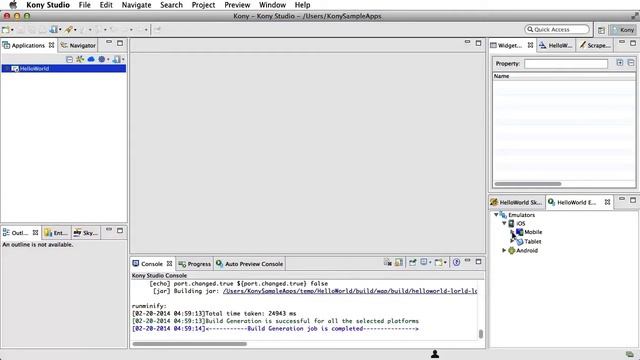
Task: Click the blue globe icon in Applications view
Action: pos(102,60)
